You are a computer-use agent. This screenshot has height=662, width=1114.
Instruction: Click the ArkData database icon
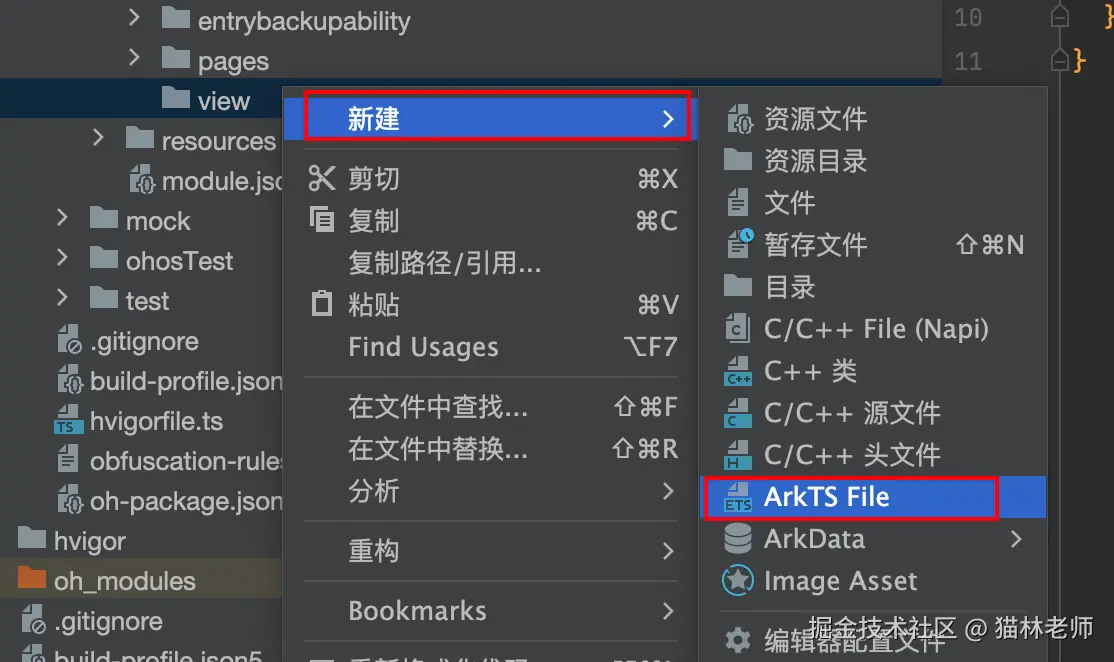pos(737,538)
